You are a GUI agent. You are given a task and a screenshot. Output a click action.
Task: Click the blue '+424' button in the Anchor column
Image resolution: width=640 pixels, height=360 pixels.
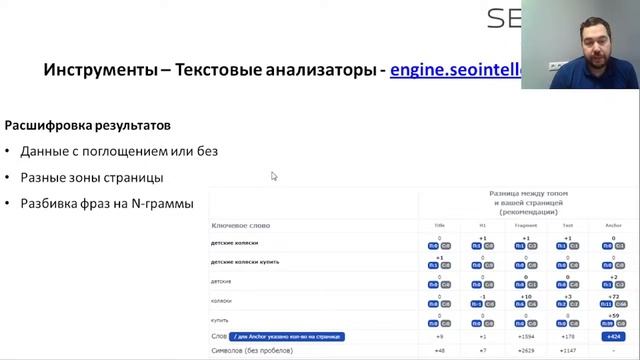click(x=613, y=337)
